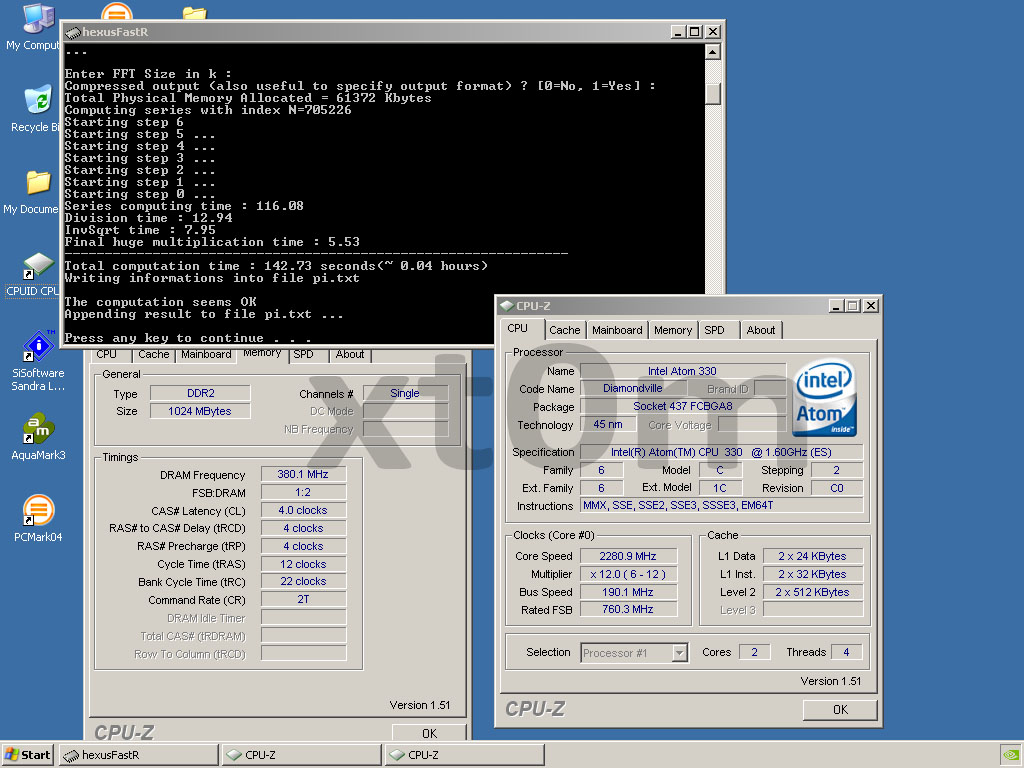Click memory Type value DDR2
This screenshot has height=768, width=1024.
200,393
